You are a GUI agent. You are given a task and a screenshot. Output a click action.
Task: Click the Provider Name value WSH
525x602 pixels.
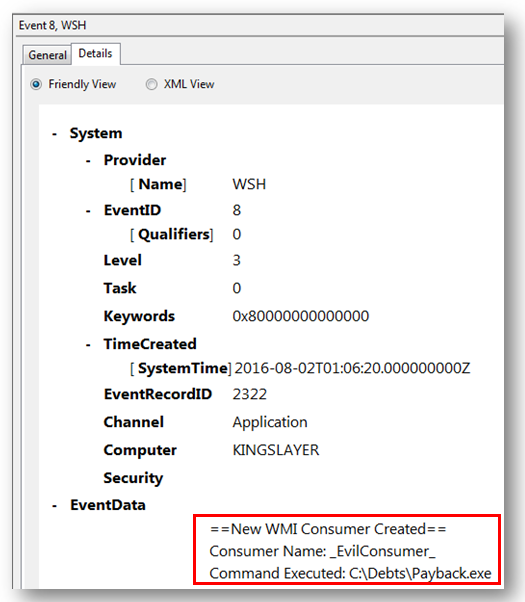(249, 184)
